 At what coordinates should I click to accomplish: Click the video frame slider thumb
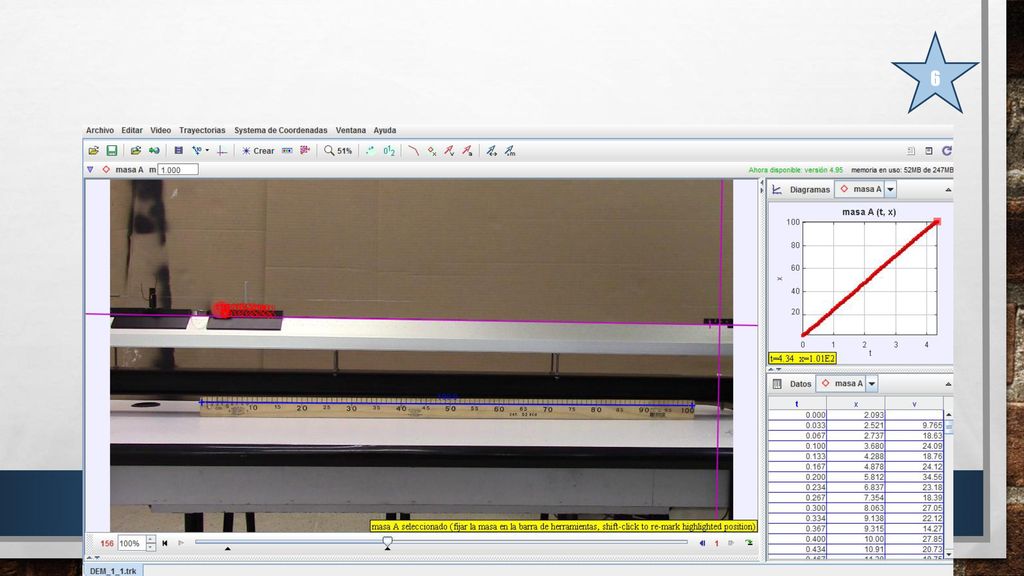(388, 541)
